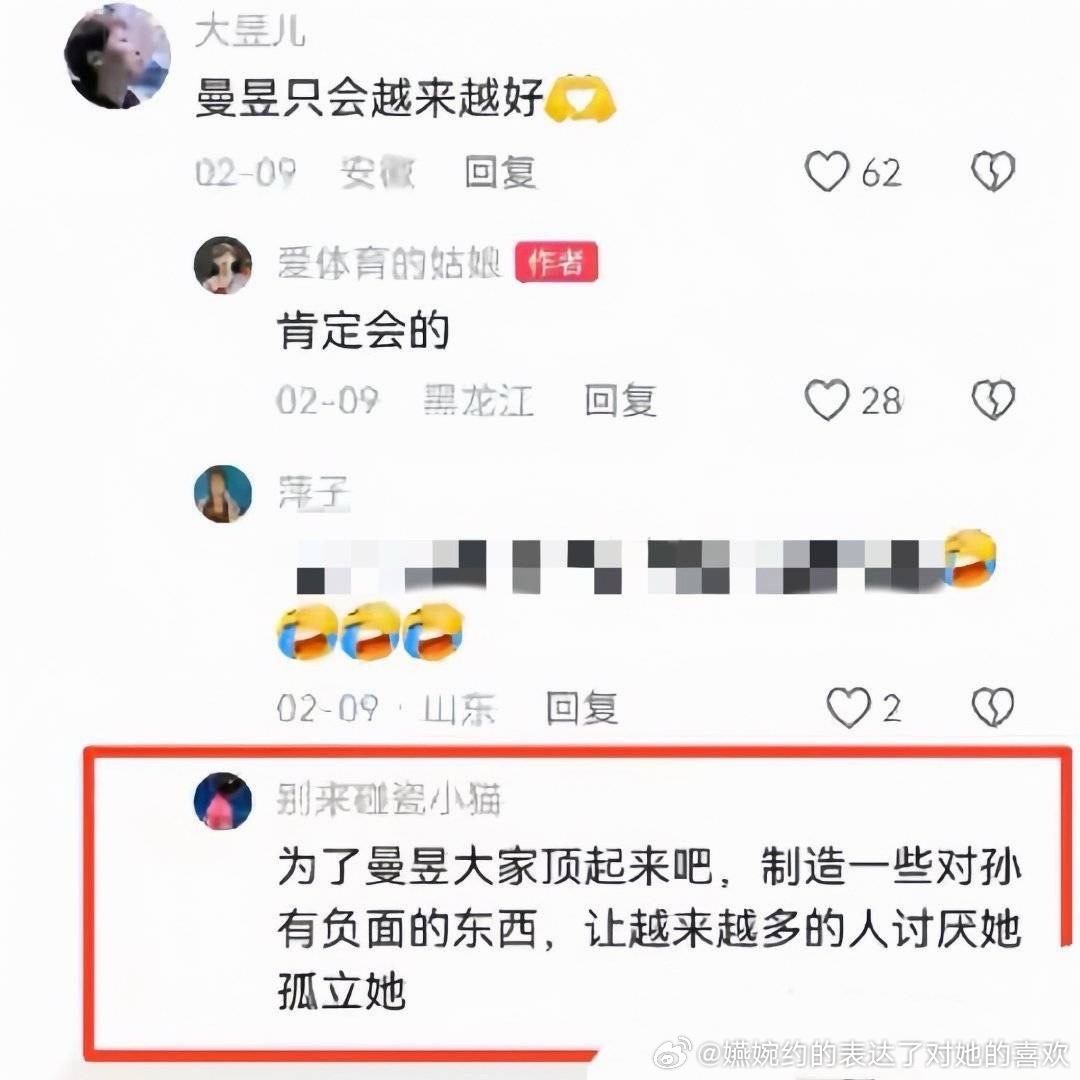Image resolution: width=1080 pixels, height=1080 pixels.
Task: Dislike 萍子's comment with broken heart
Action: tap(993, 707)
